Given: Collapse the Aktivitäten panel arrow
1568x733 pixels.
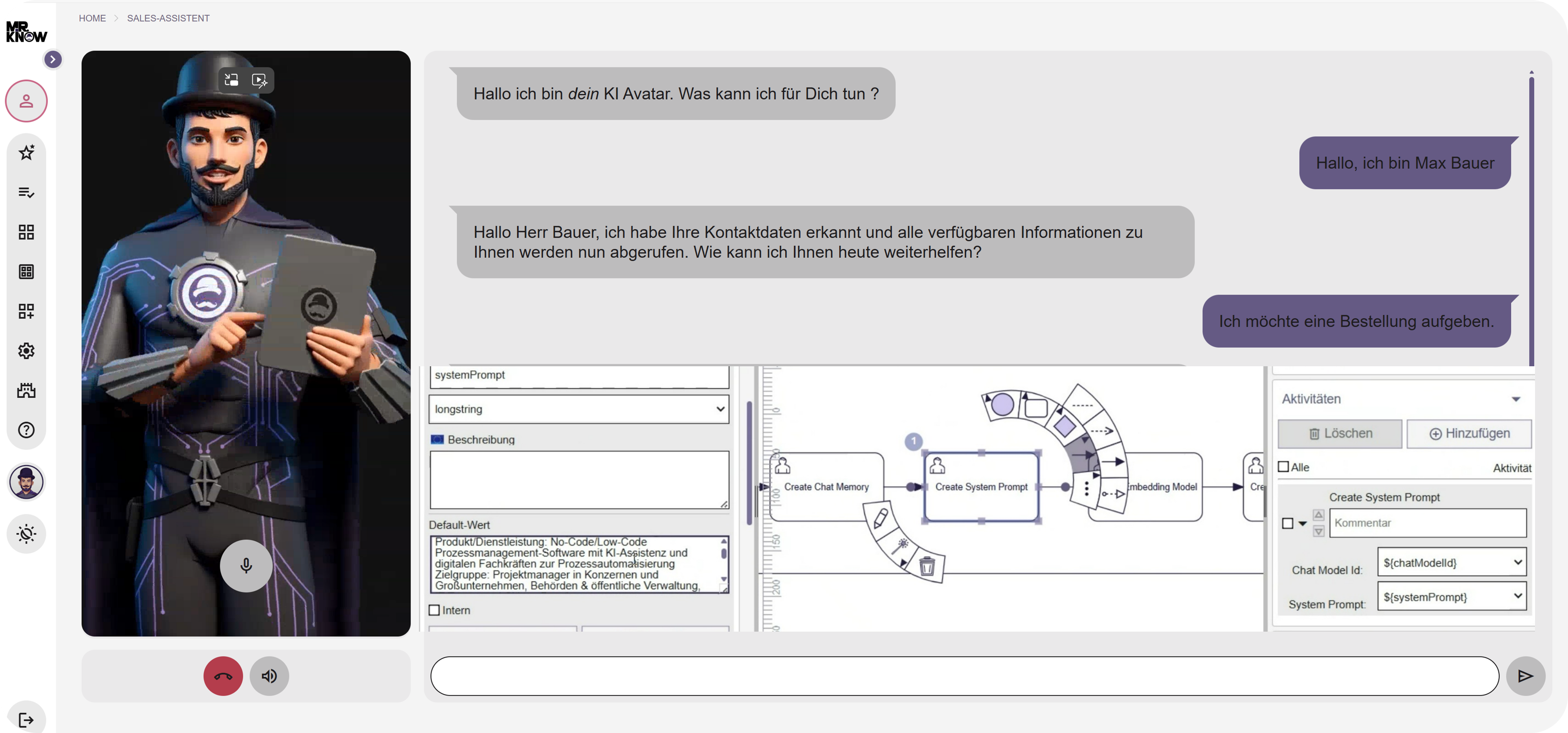Looking at the screenshot, I should coord(1515,399).
